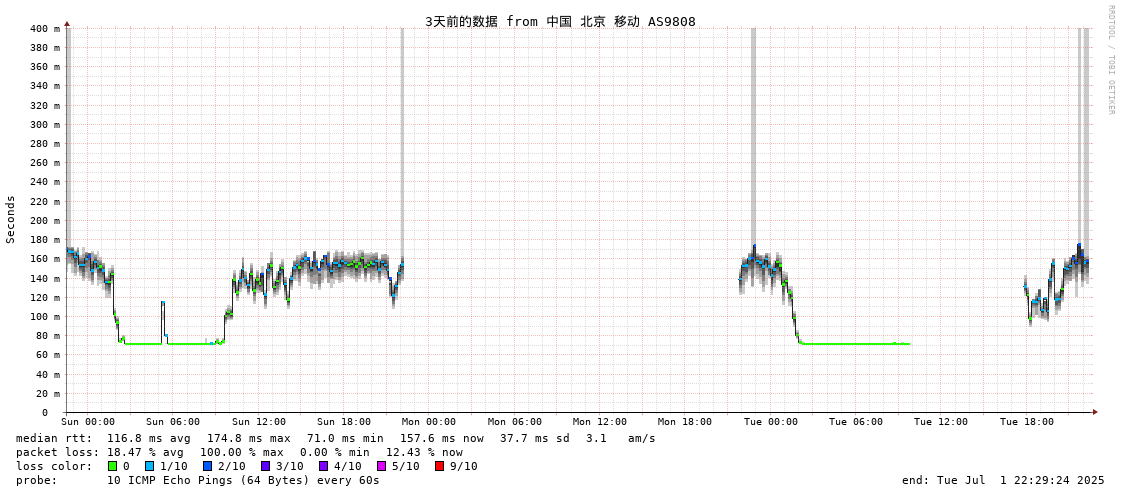The height and width of the screenshot is (494, 1121).
Task: Click the magenta 5/10 loss color swatch
Action: click(381, 466)
